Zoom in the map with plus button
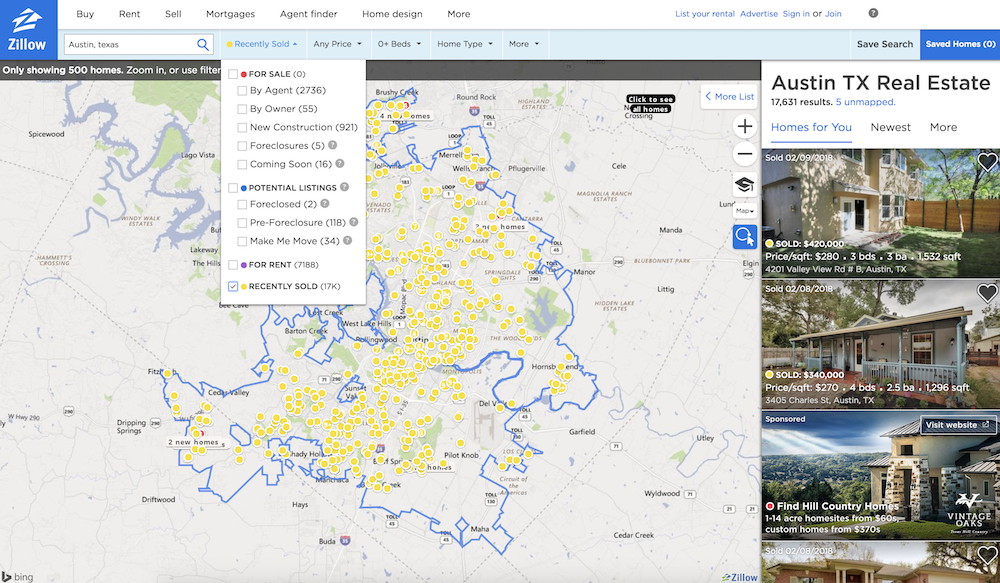This screenshot has height=583, width=1000. tap(744, 126)
